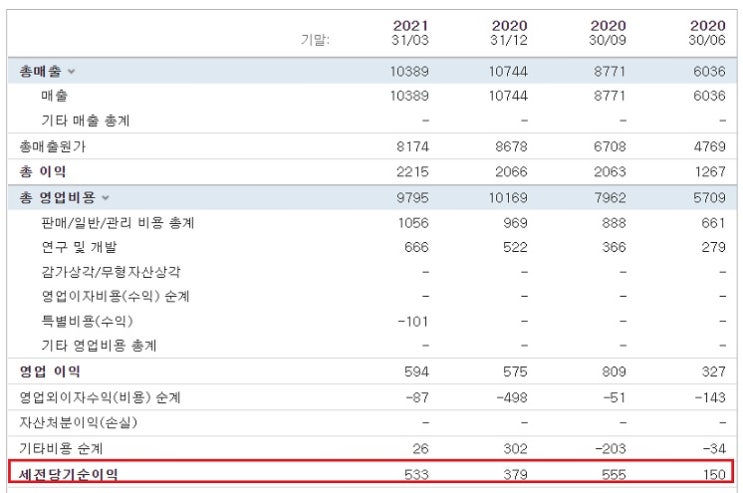This screenshot has height=493, width=743.
Task: Click 총매출원가 value 8678
Action: pos(511,146)
